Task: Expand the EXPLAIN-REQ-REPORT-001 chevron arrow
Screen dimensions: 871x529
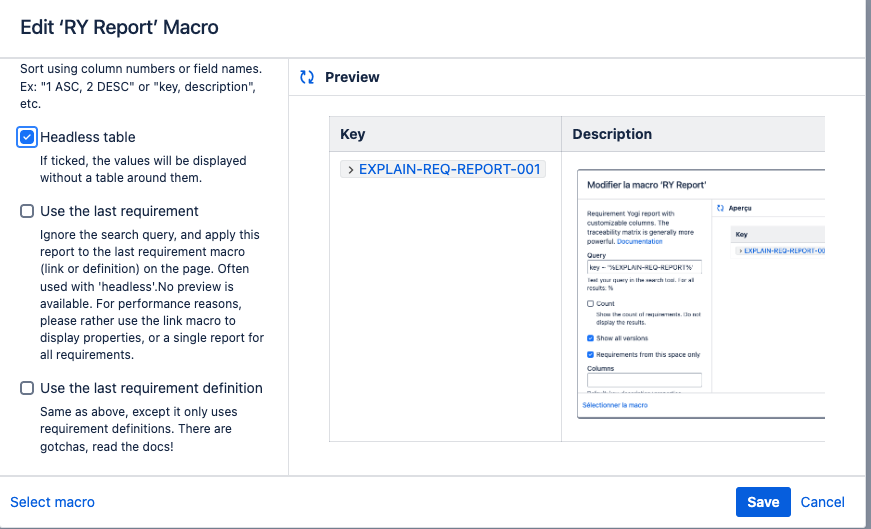Action: click(x=350, y=170)
